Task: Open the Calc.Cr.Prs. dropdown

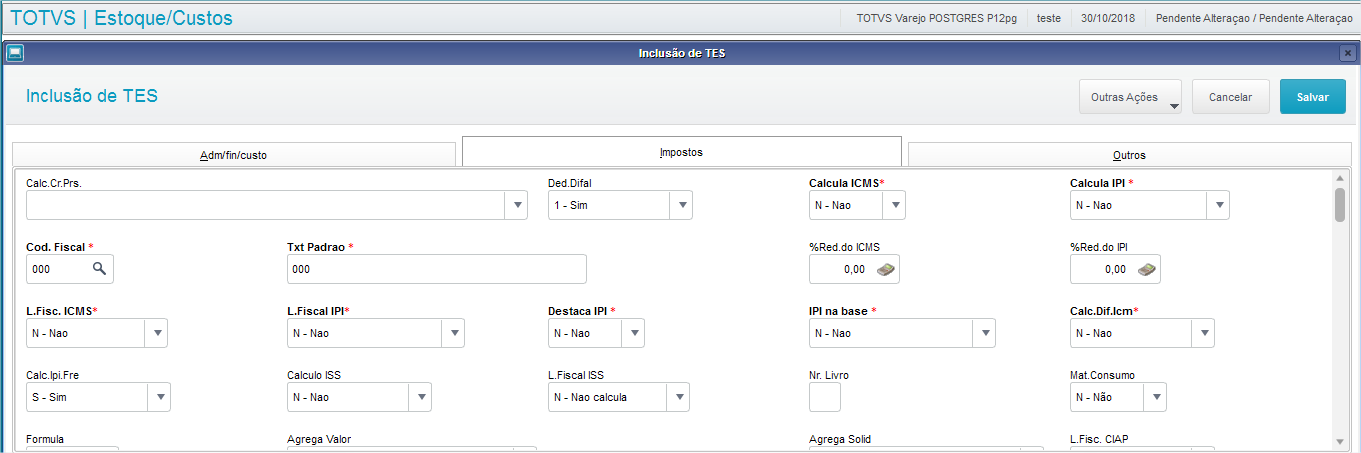Action: (517, 205)
